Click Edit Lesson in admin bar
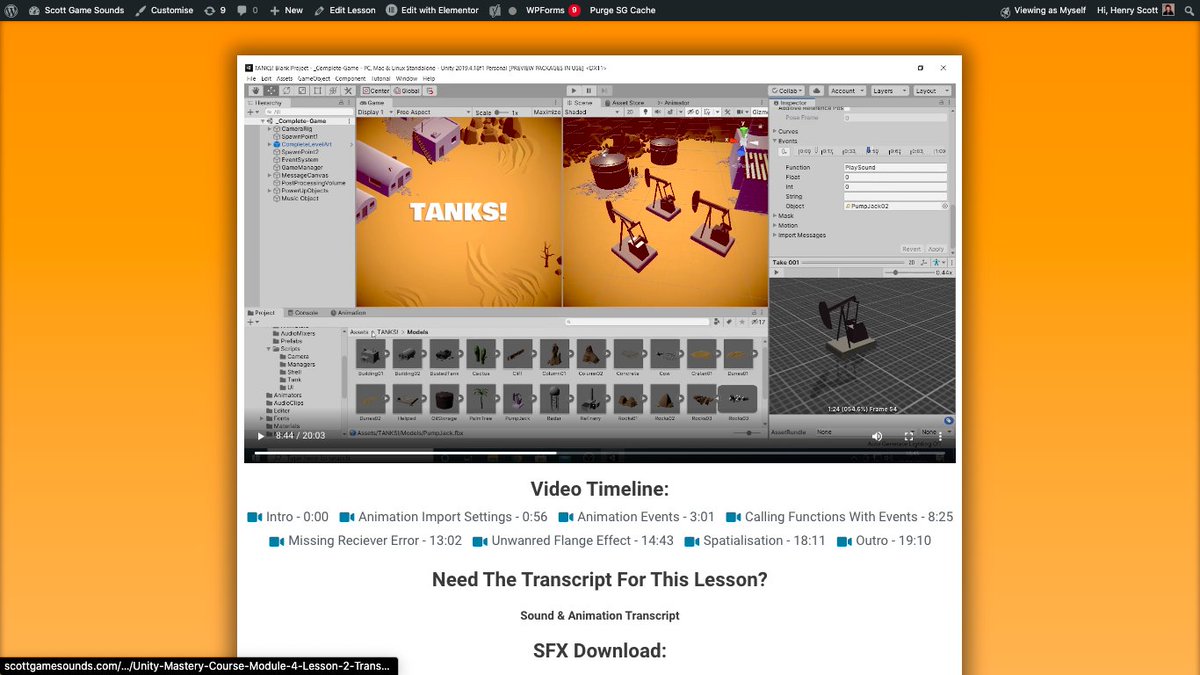1200x675 pixels. pos(345,10)
